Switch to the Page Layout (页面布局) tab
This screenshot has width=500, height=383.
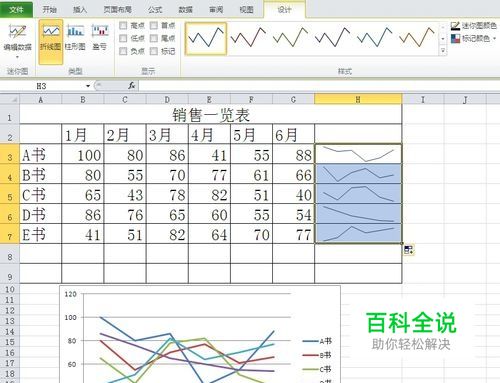click(x=117, y=10)
